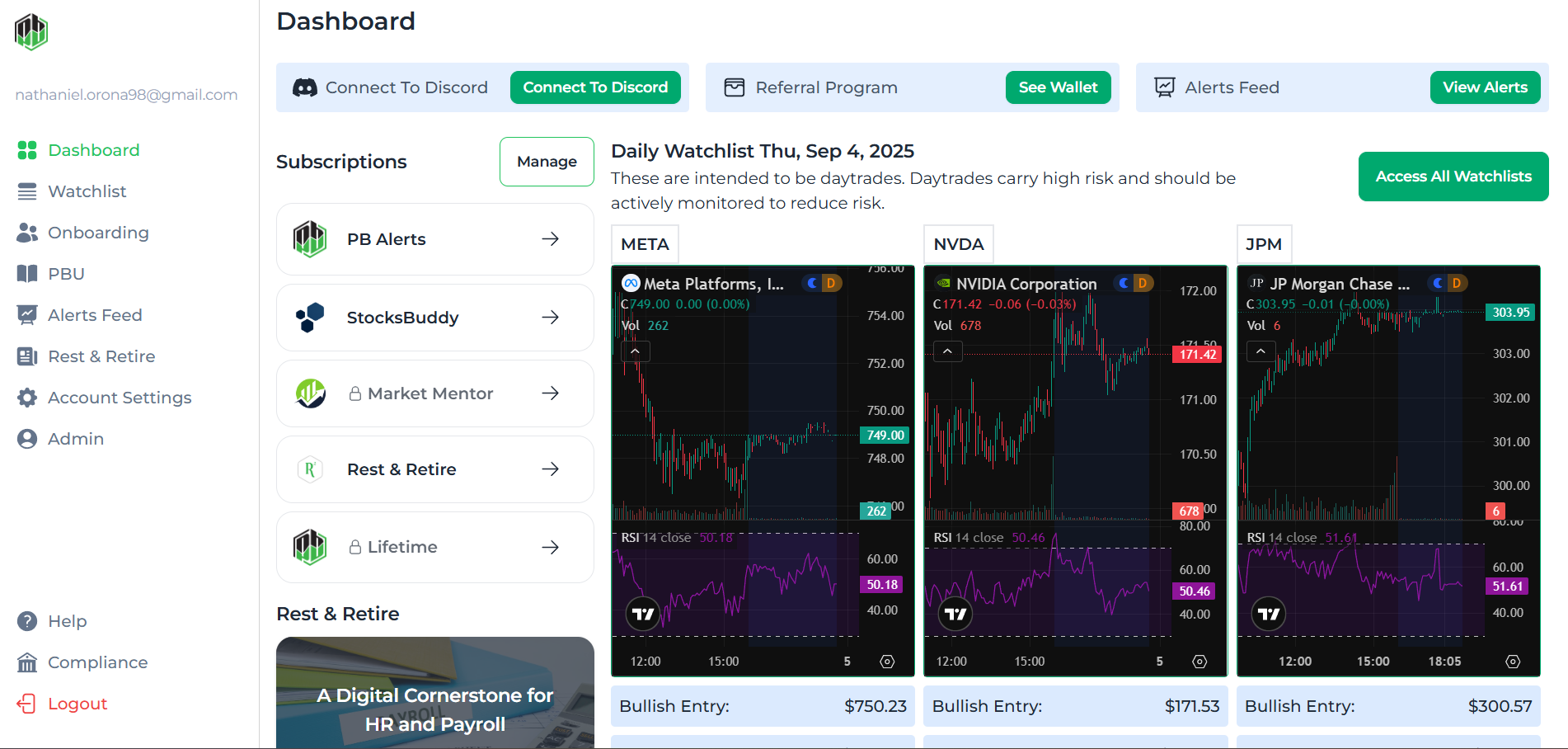Select the NVDA ticker tab

click(x=959, y=244)
